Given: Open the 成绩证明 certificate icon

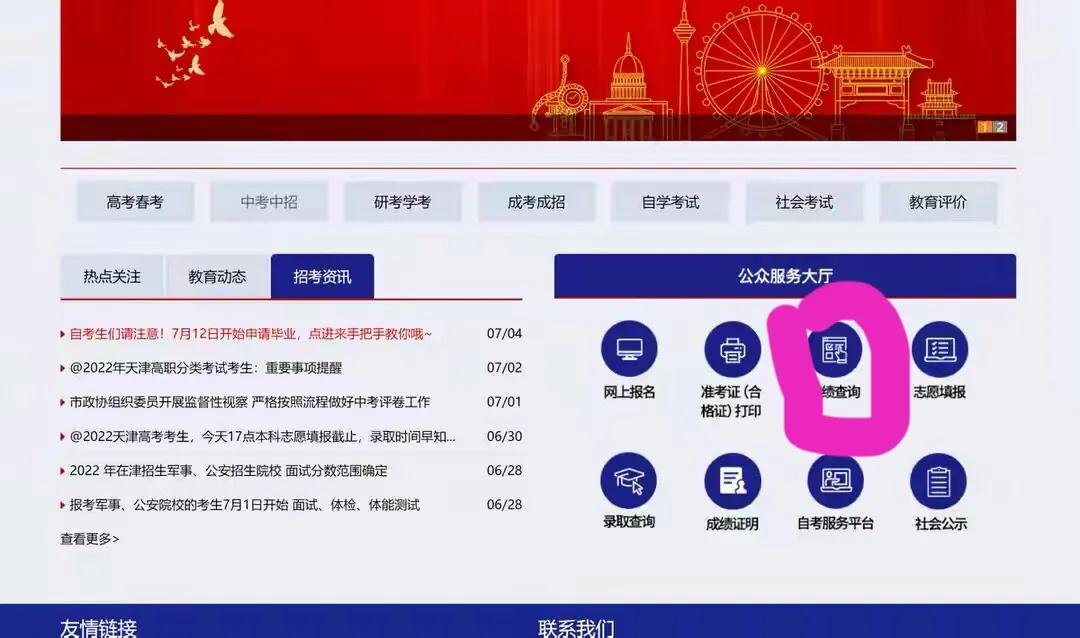Looking at the screenshot, I should pos(732,481).
